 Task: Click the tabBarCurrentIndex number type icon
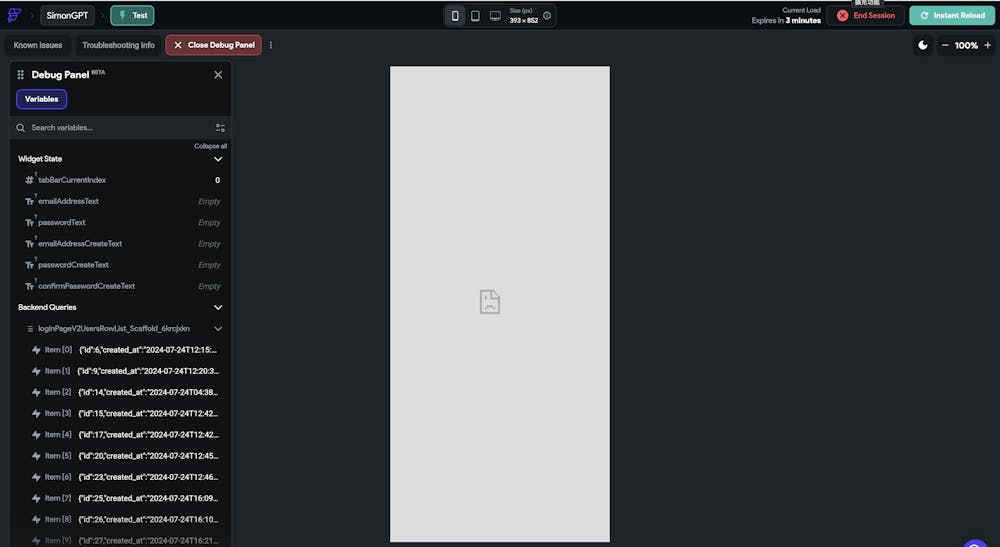click(x=29, y=180)
